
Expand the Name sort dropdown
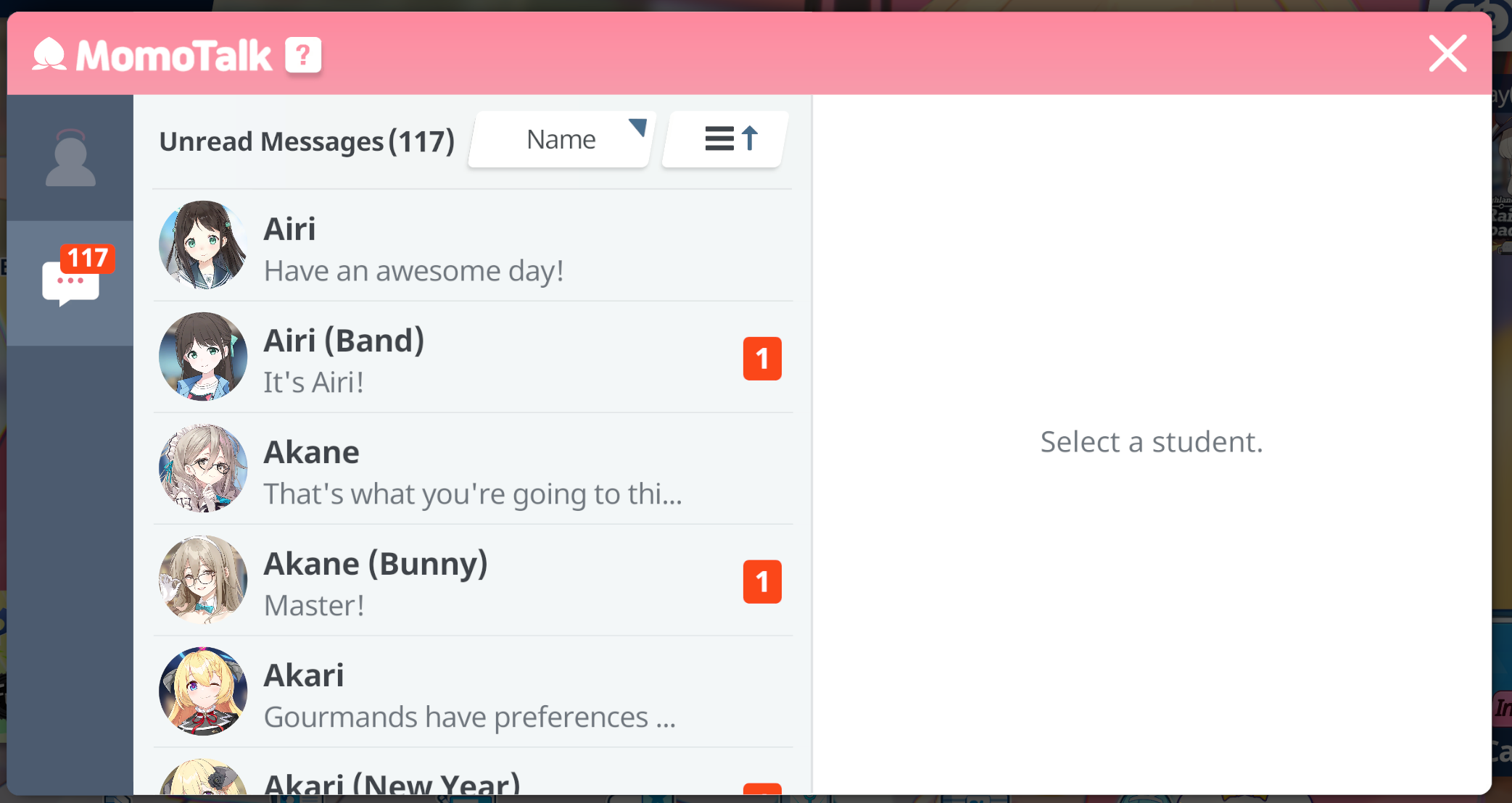click(561, 139)
